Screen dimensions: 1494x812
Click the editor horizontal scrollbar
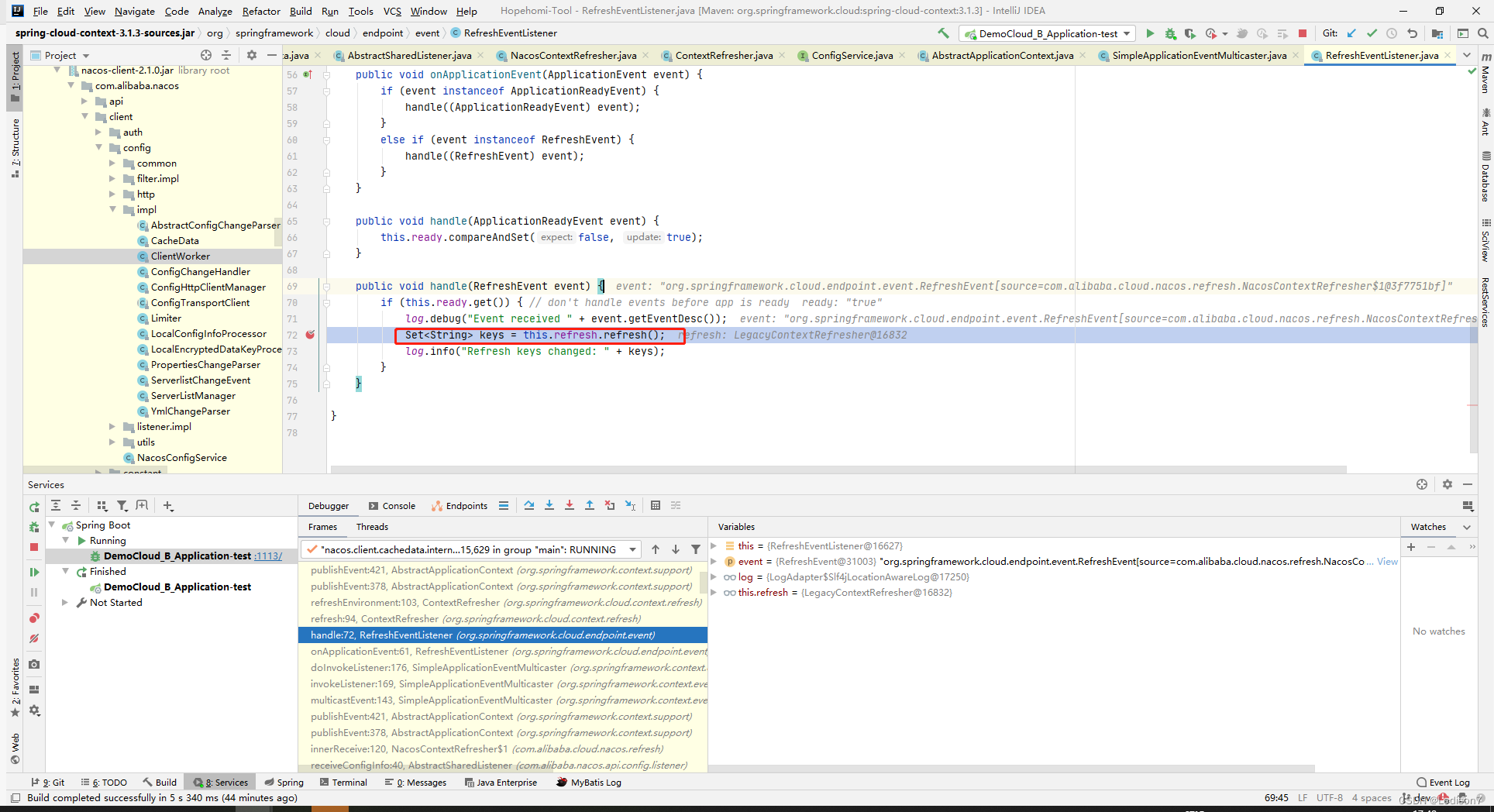[838, 470]
